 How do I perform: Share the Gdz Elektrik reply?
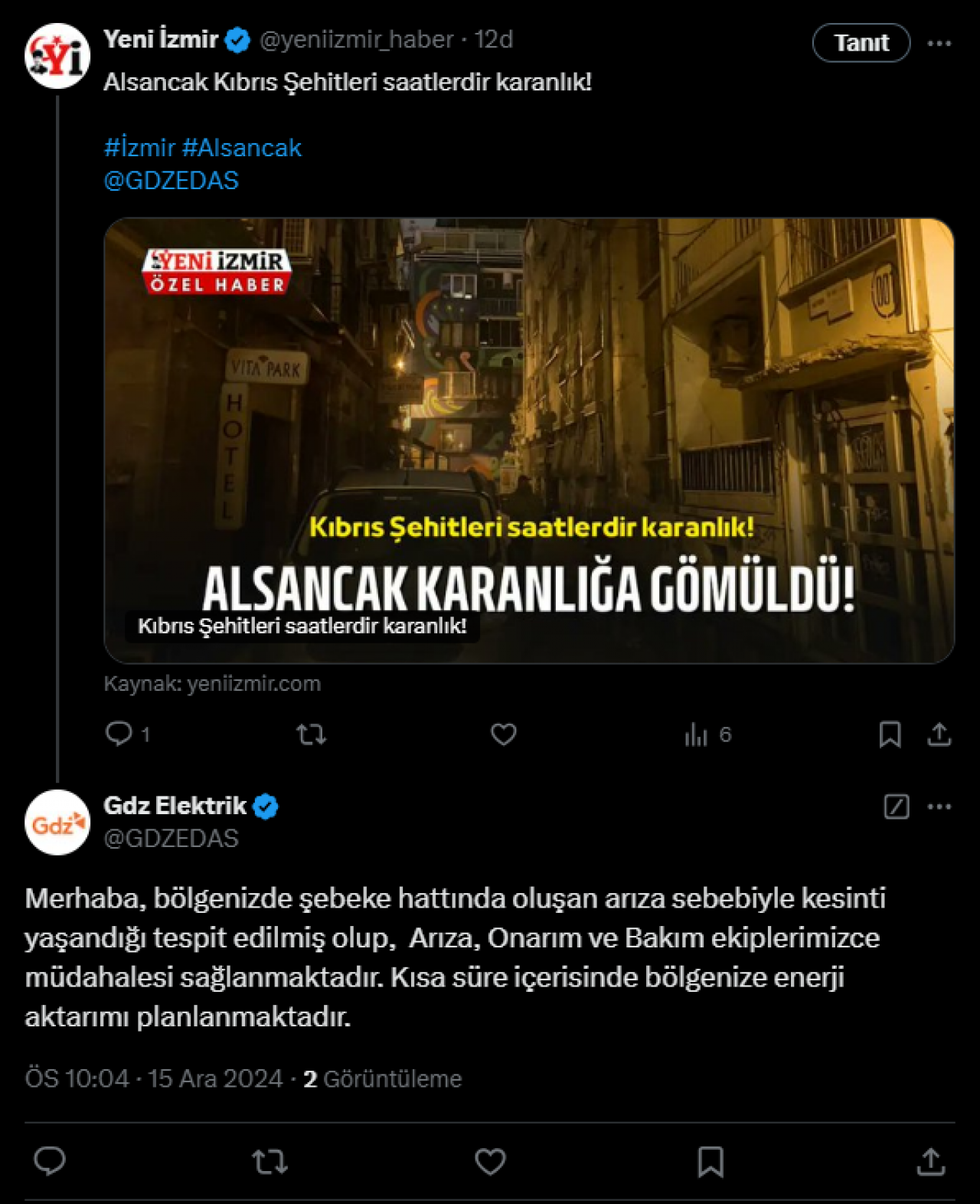[x=930, y=1162]
